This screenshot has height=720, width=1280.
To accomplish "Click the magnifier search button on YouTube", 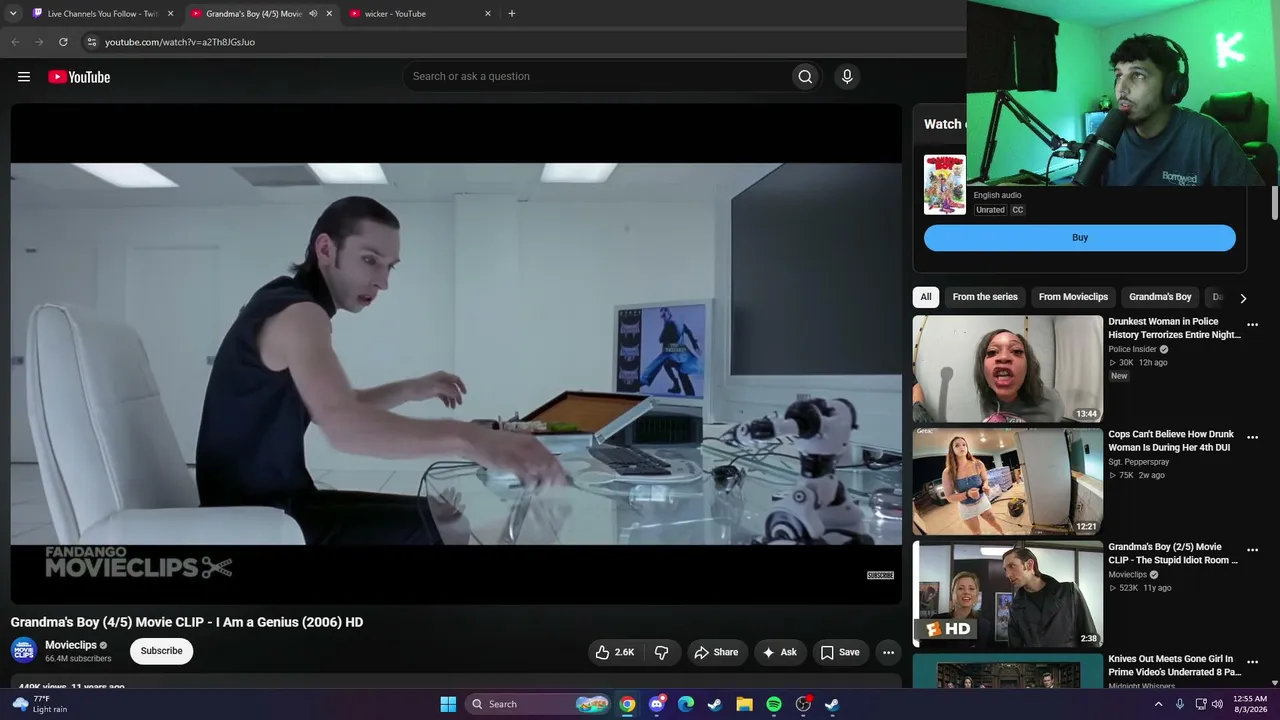I will point(805,77).
